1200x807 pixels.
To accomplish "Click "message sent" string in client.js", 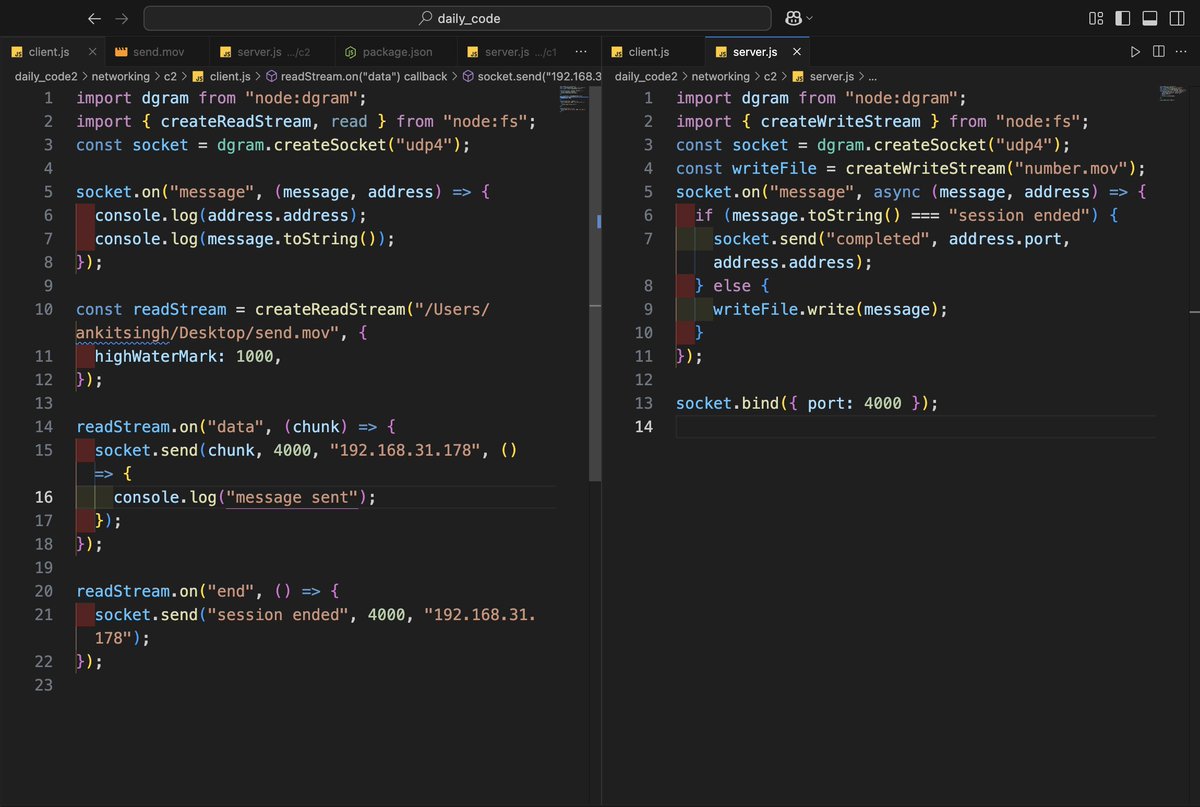I will pyautogui.click(x=292, y=497).
